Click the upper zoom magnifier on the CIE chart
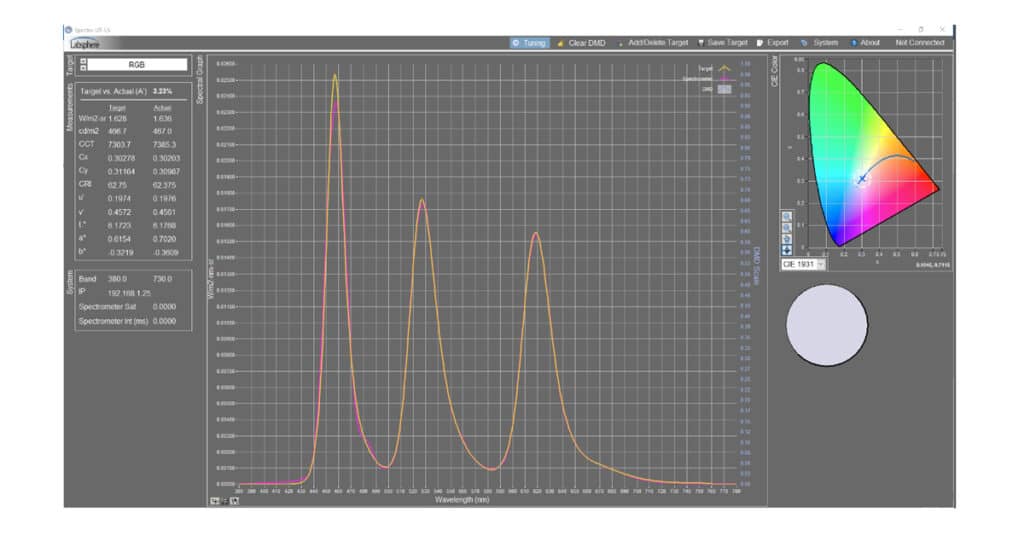Screen dimensions: 1024x536 click(787, 217)
